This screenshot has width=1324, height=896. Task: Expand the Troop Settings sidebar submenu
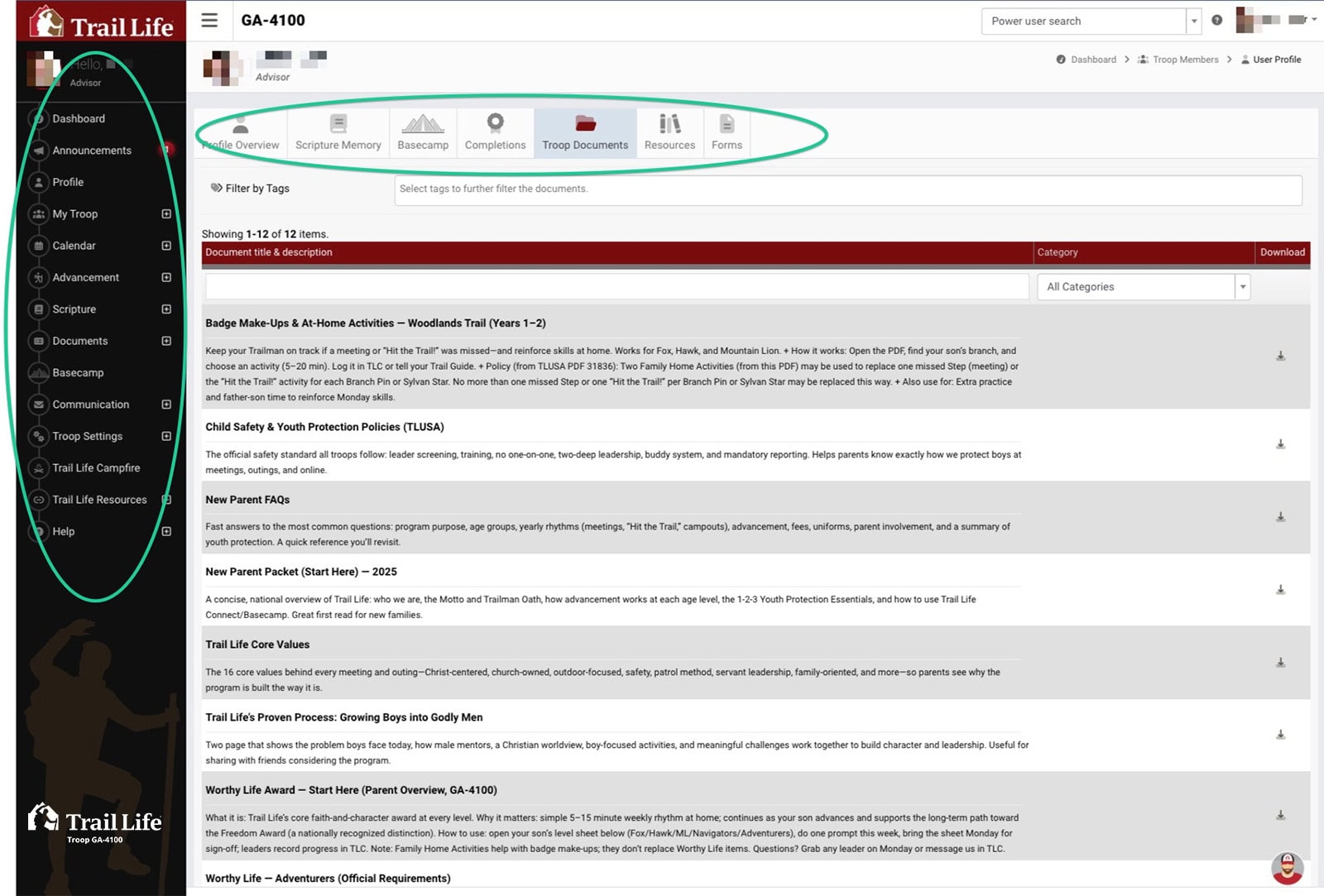tap(166, 436)
